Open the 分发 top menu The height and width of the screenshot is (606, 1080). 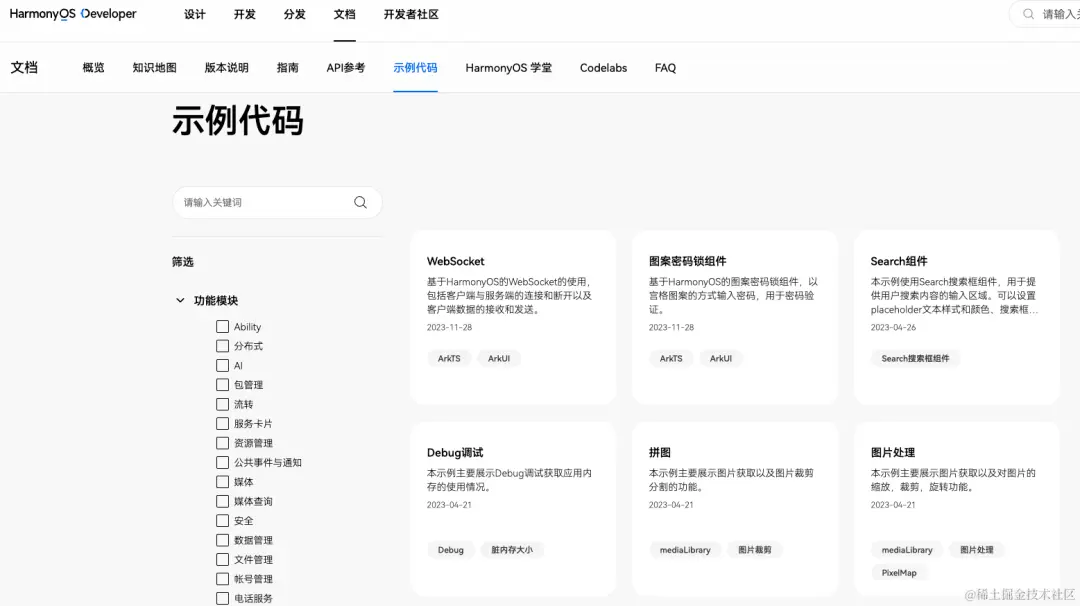[295, 14]
